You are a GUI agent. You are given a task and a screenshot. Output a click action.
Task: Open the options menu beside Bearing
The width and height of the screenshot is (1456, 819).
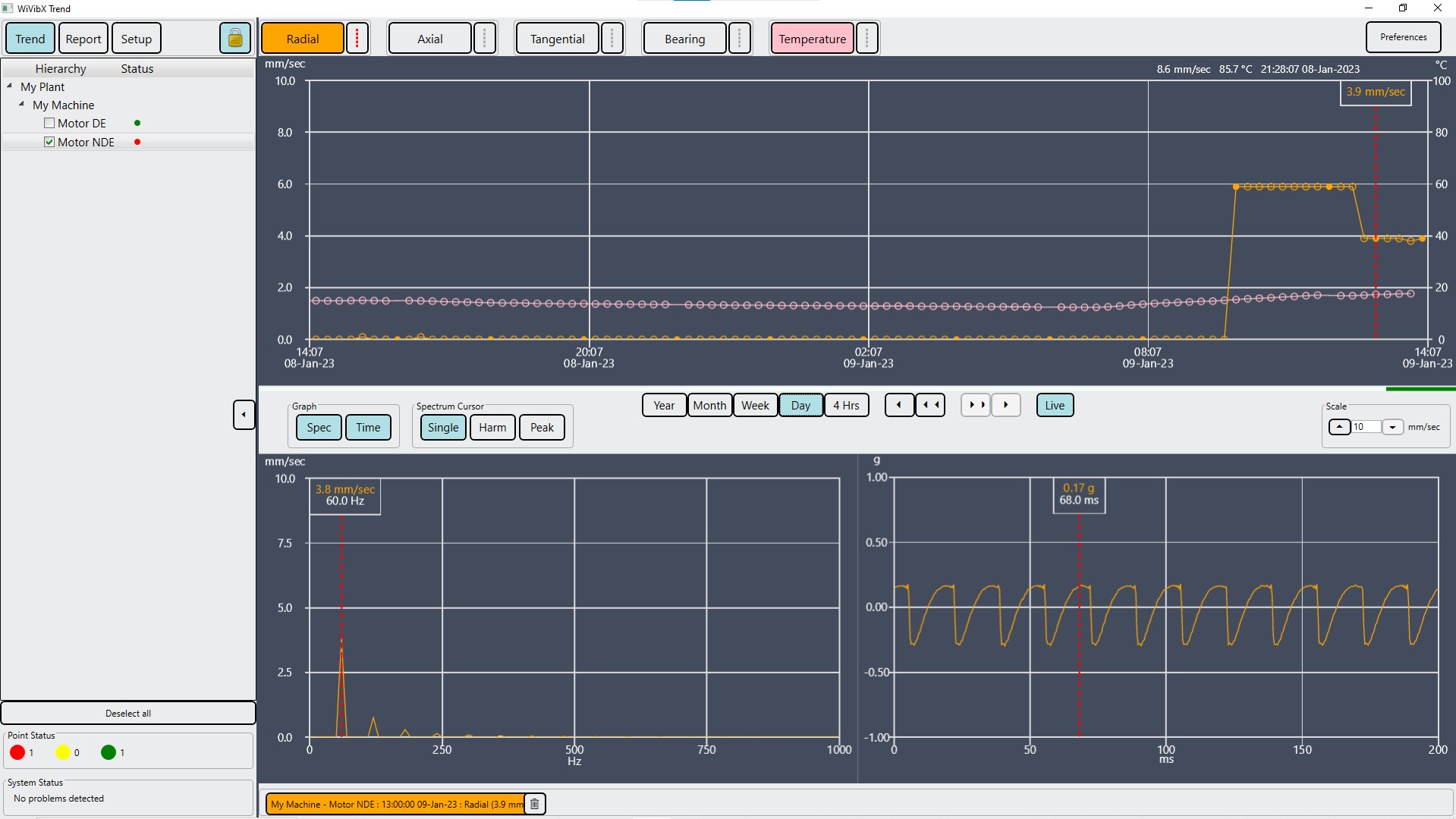pos(740,38)
